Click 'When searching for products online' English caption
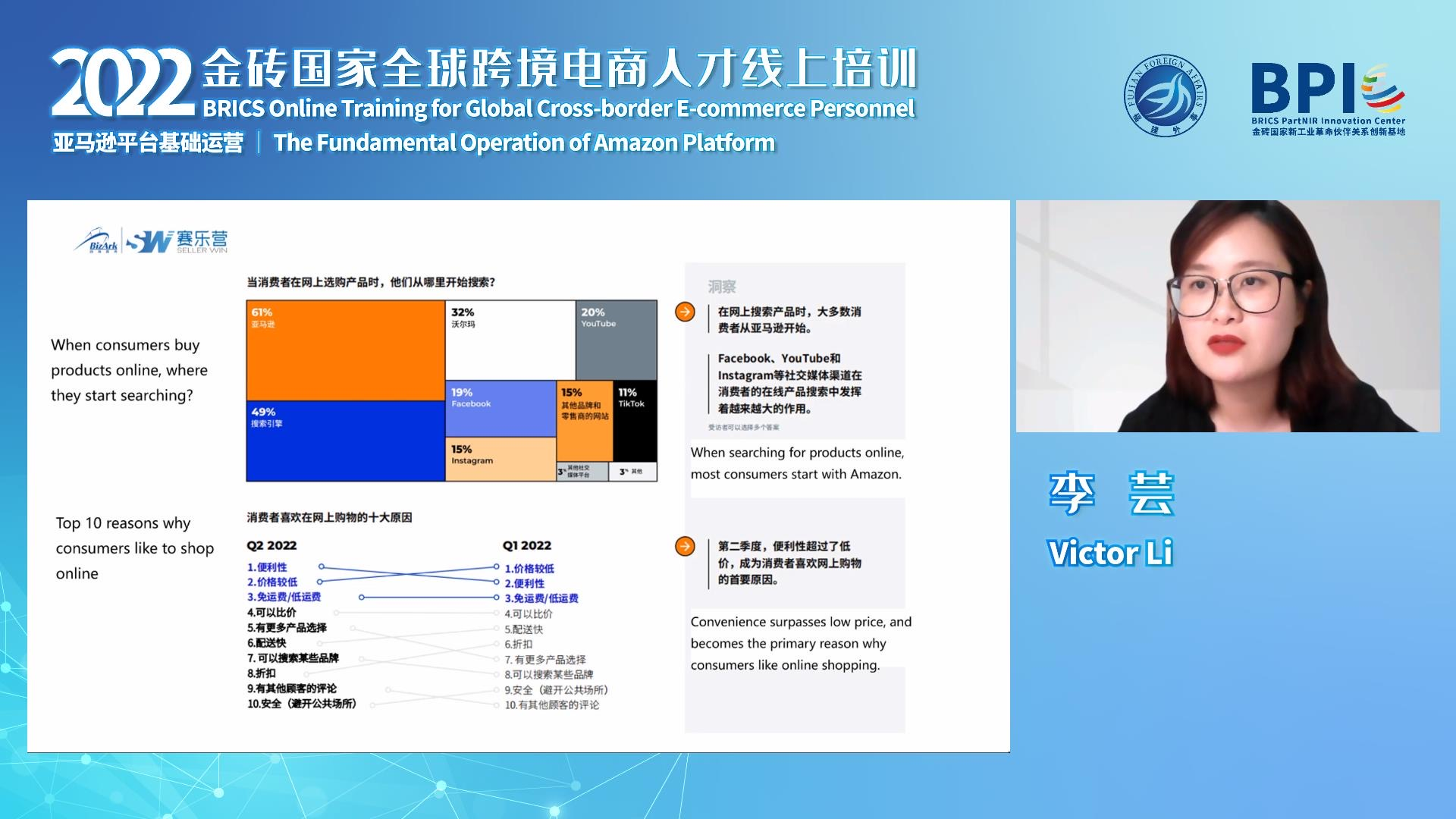 click(x=796, y=463)
